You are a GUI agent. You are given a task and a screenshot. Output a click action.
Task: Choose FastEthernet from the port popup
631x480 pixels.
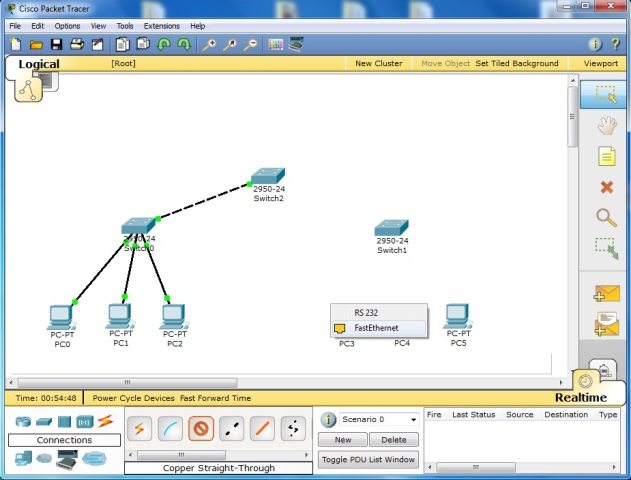(377, 327)
